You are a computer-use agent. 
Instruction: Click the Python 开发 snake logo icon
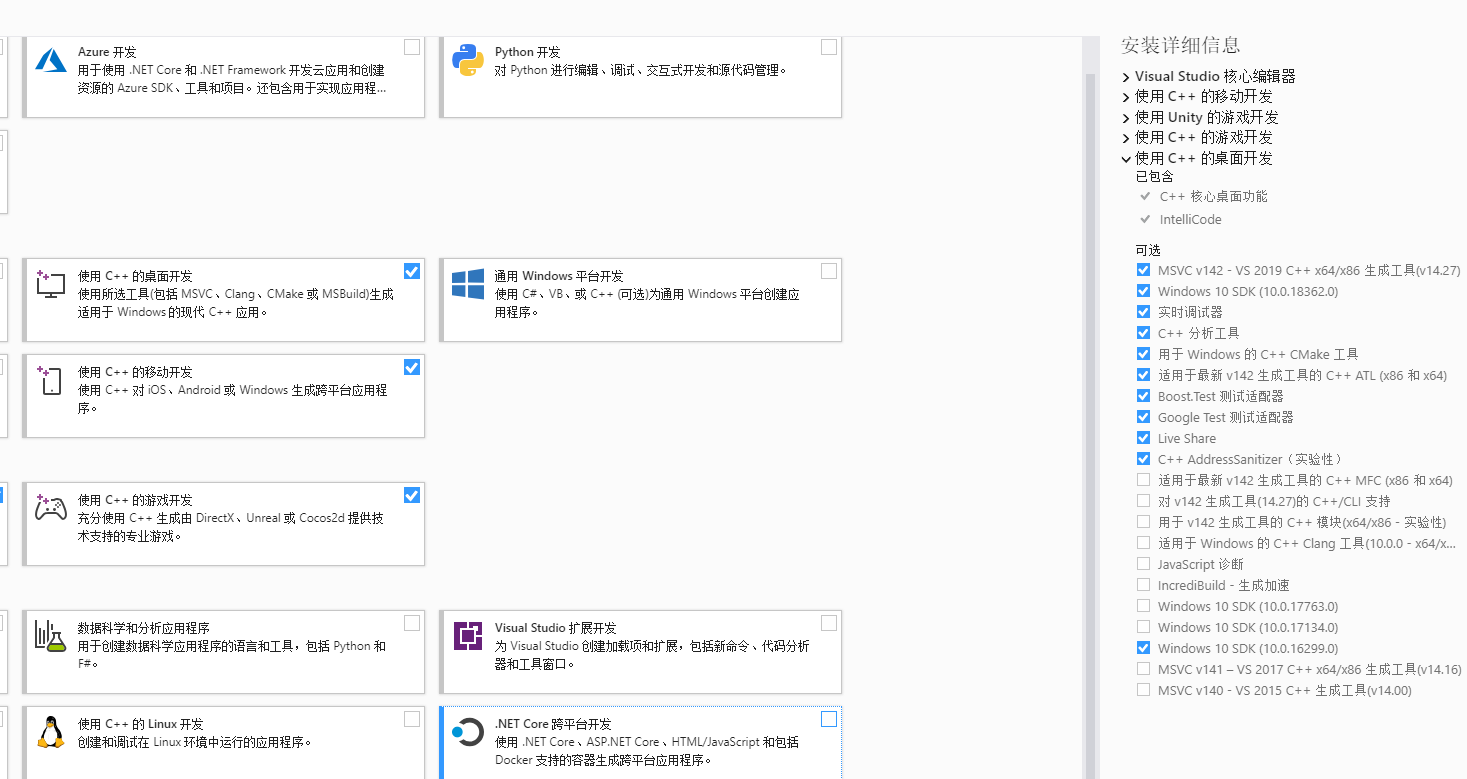tap(468, 60)
